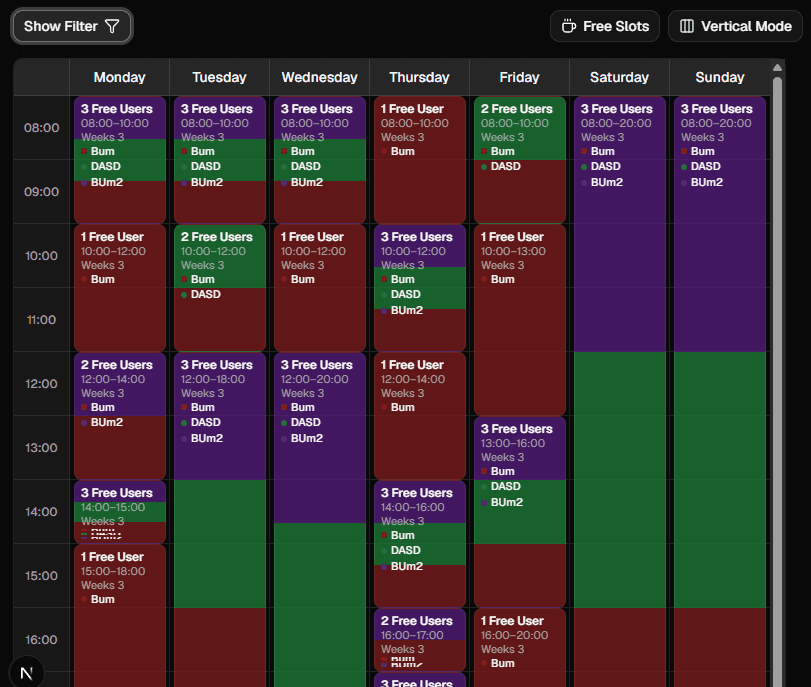Open the Free Slots view
Screen dimensions: 811x687
pos(605,26)
